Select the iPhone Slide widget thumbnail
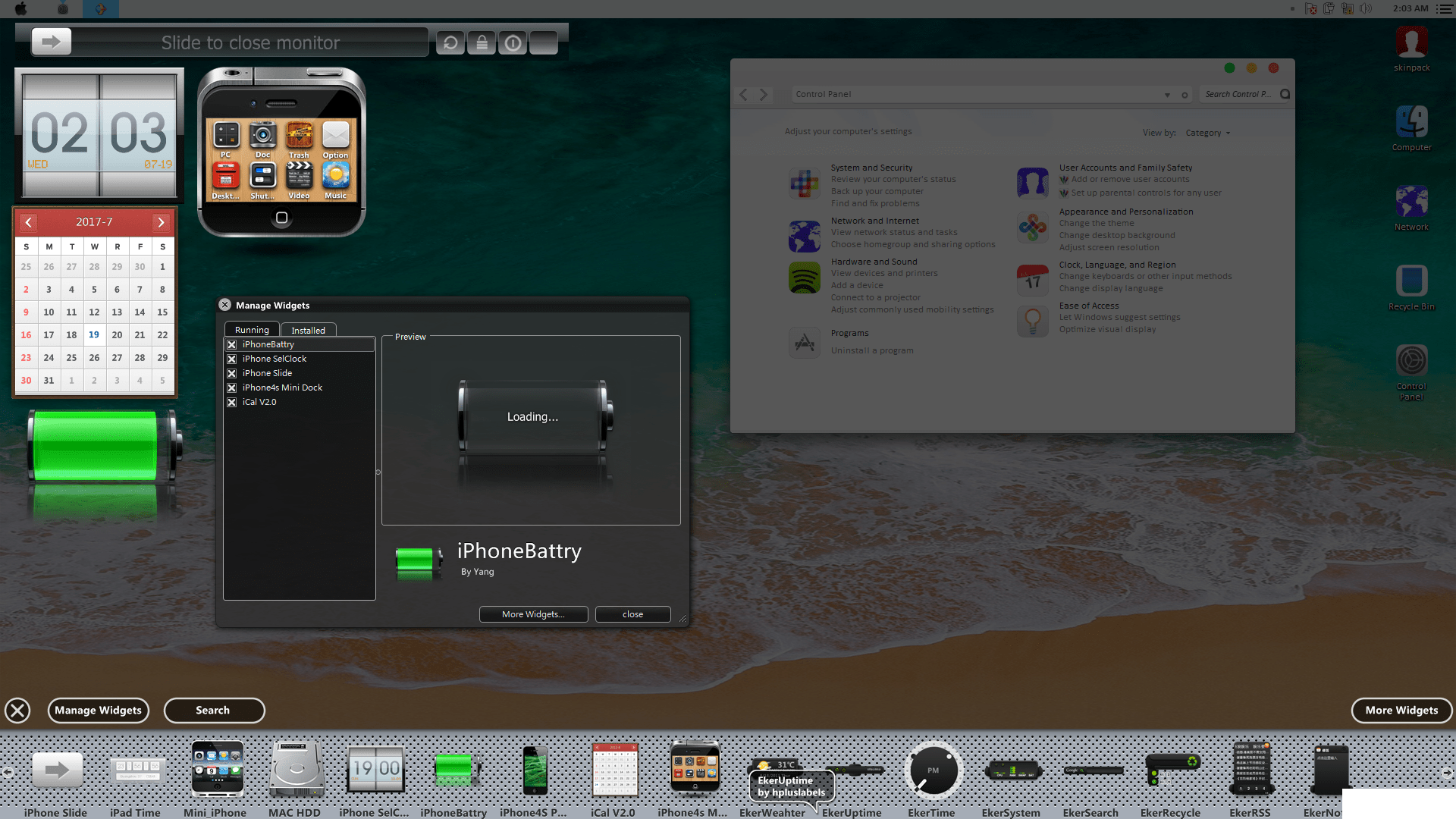Screen dimensions: 1456x819 coord(57,770)
